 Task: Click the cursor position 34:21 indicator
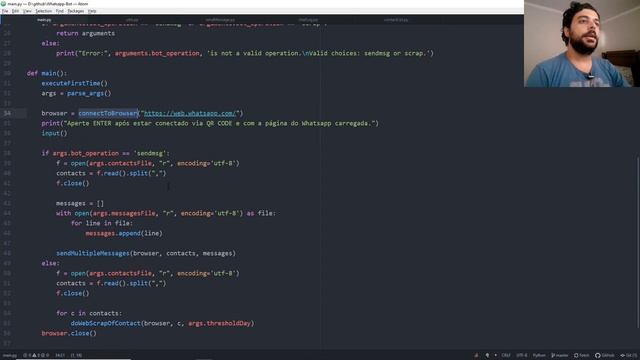[x=60, y=356]
